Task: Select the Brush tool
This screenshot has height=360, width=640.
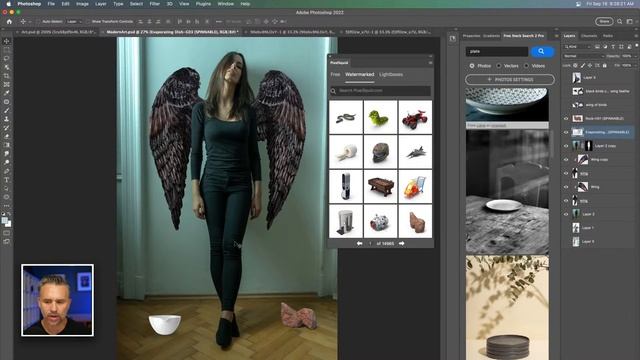Action: [x=7, y=111]
